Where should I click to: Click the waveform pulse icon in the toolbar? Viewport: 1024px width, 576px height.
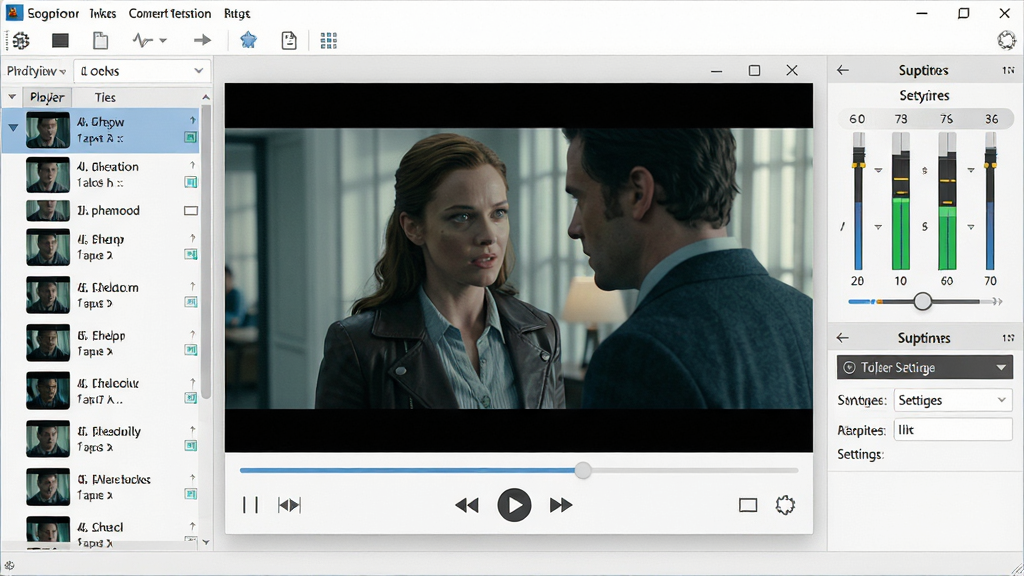pyautogui.click(x=142, y=40)
